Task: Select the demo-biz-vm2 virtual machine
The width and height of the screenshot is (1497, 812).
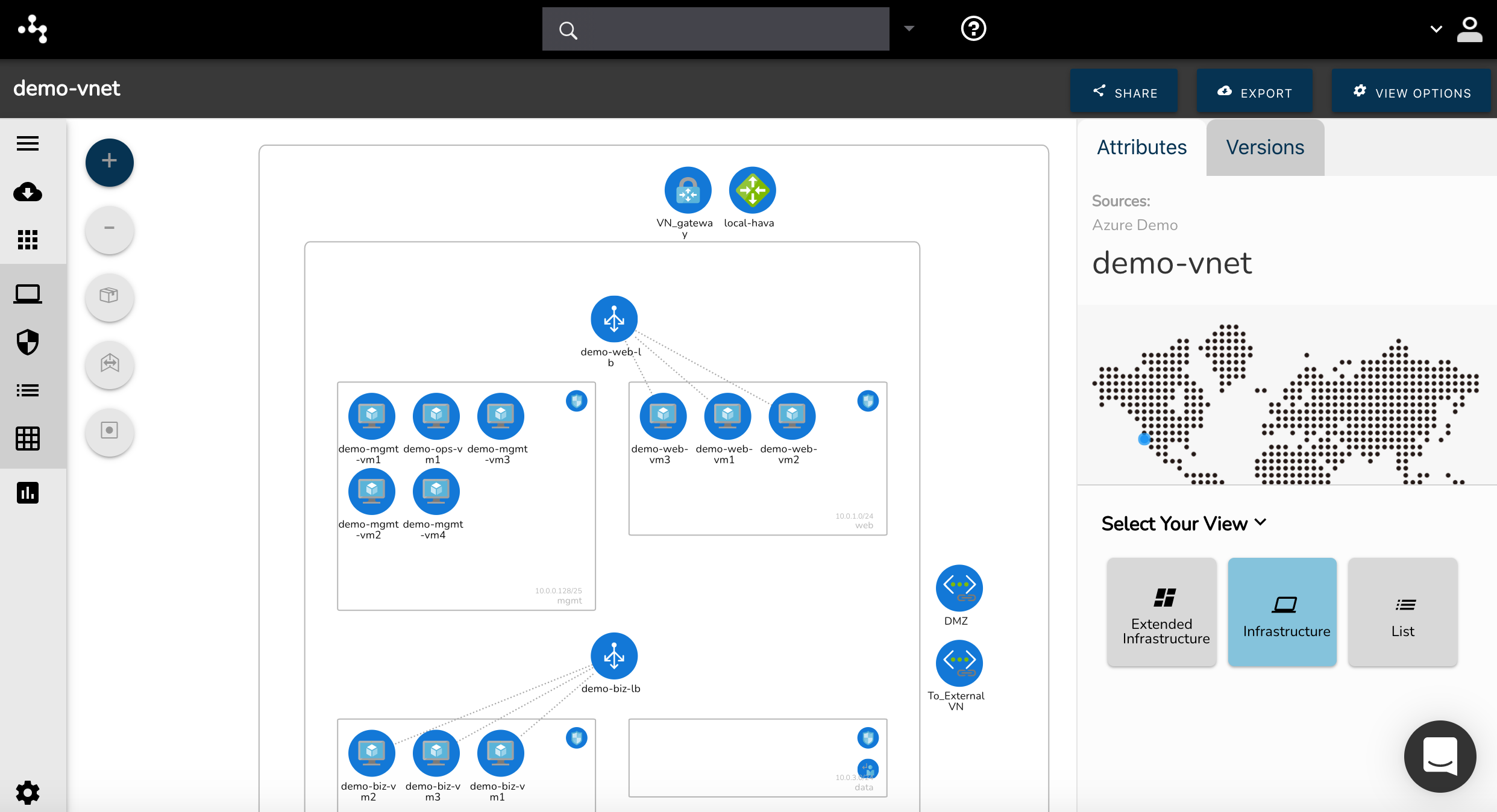Action: coord(372,754)
